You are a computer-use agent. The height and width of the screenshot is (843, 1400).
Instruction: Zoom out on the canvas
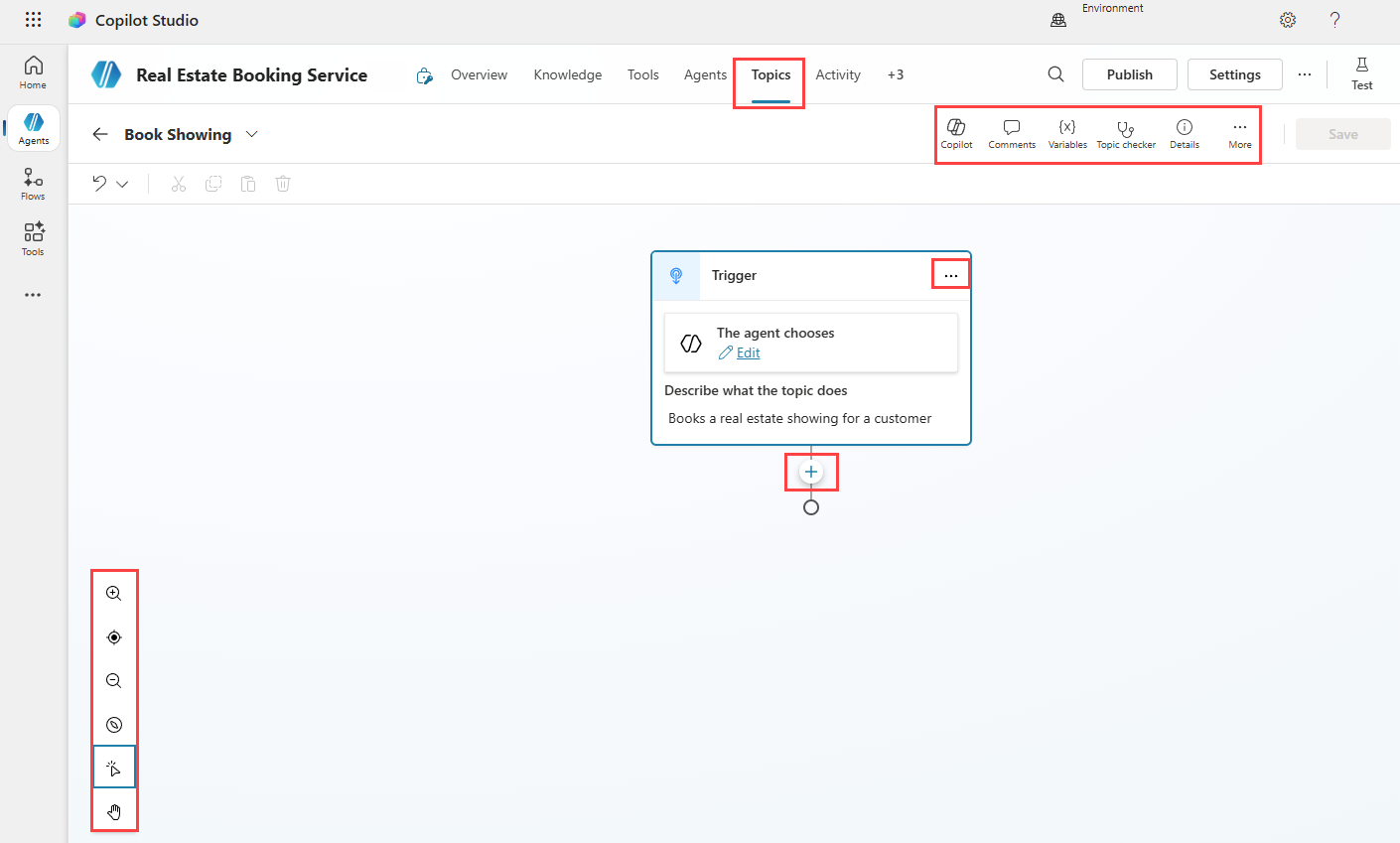(114, 681)
